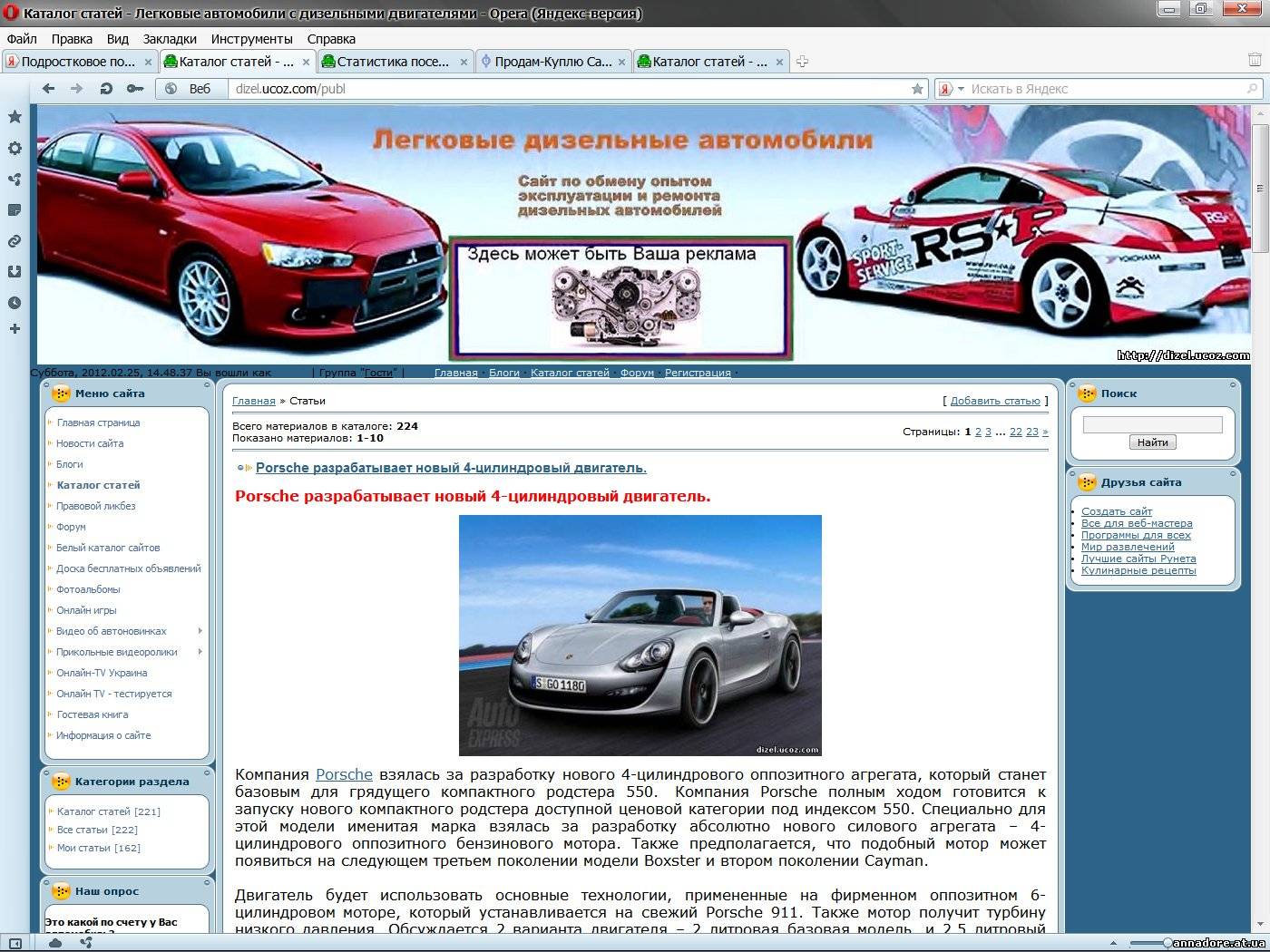Open the History panel clock icon
The image size is (1270, 952).
tap(15, 303)
